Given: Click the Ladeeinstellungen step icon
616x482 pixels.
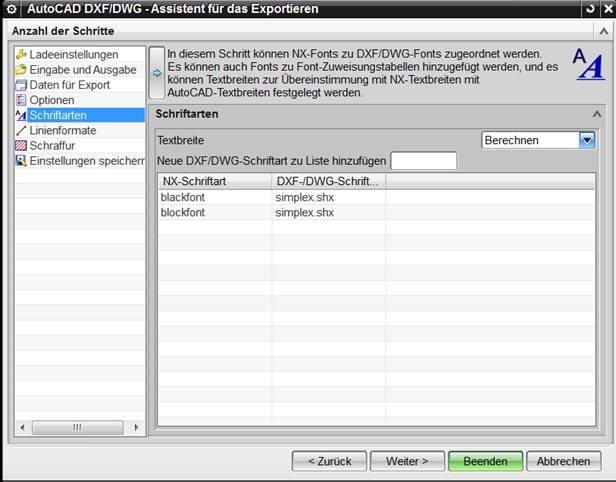Looking at the screenshot, I should coord(21,54).
